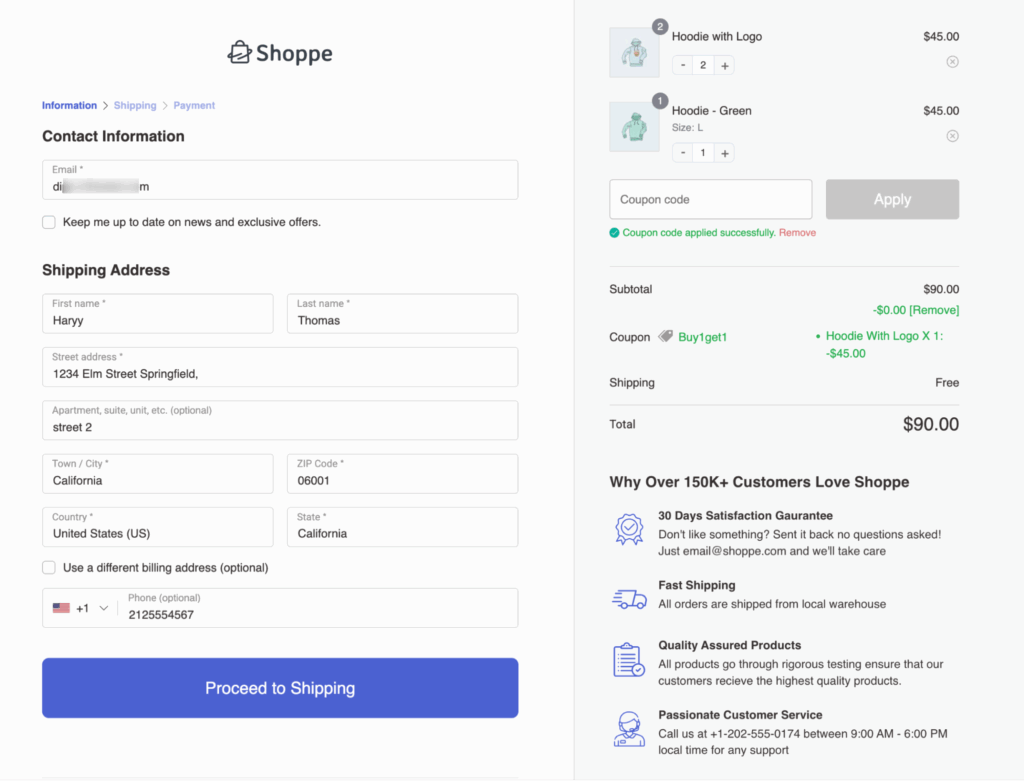
Task: Click the Quality Assured clipboard icon
Action: 629,662
